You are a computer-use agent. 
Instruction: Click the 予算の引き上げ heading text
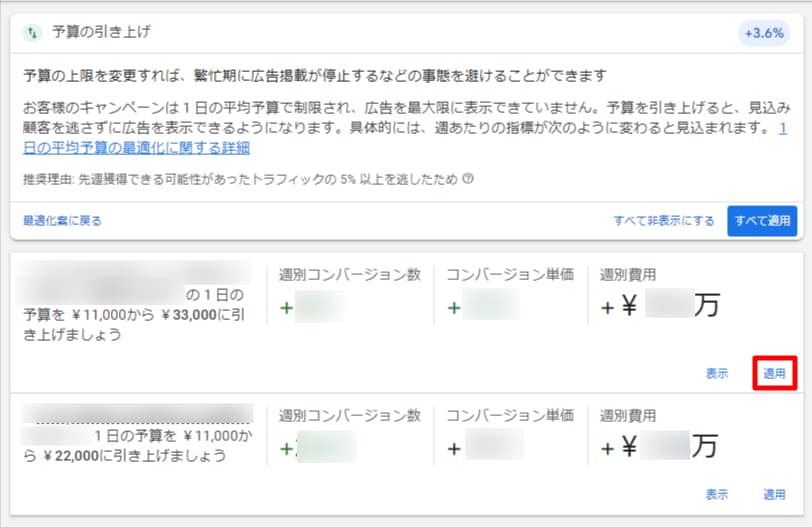pyautogui.click(x=101, y=33)
